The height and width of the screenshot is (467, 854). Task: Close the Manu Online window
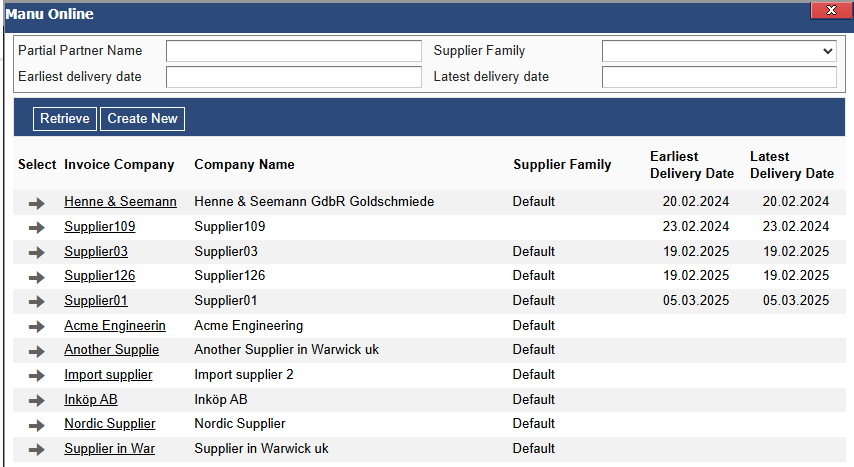[x=829, y=11]
